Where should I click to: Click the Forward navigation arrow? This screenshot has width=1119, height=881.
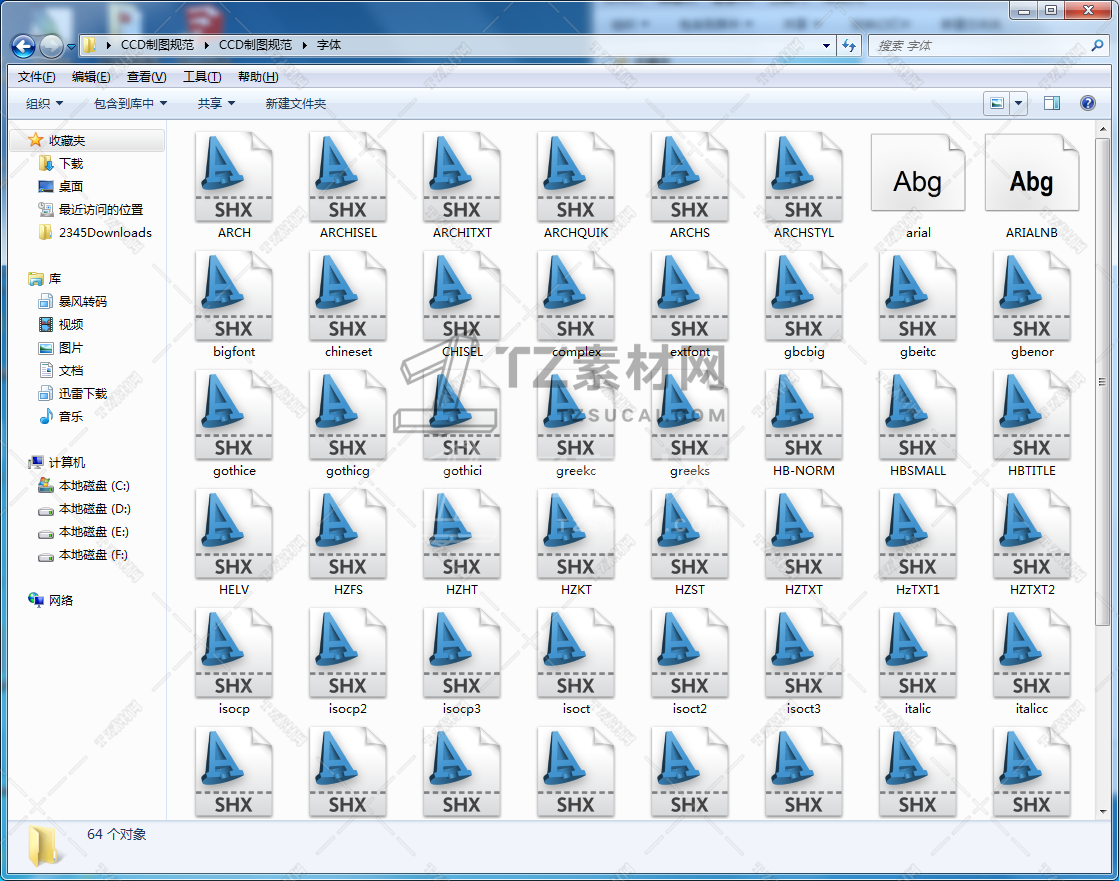coord(51,46)
